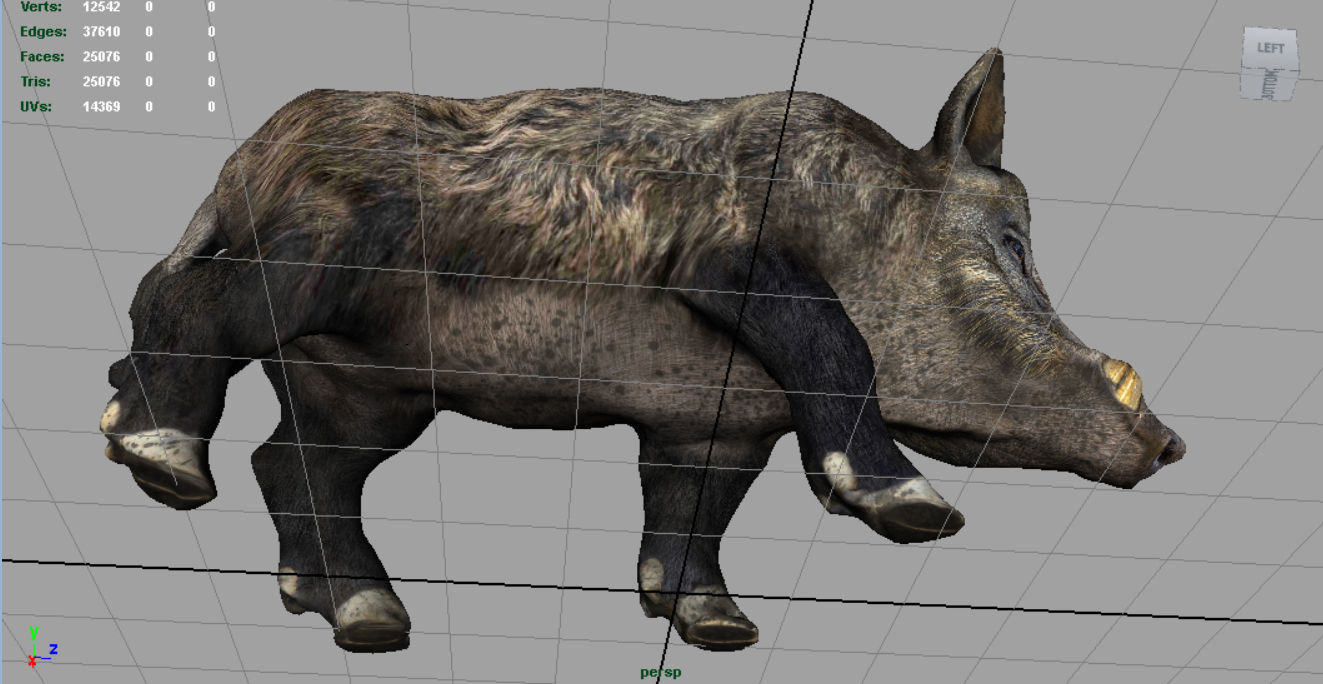Select the "UVs:" heads-up label
Viewport: 1323px width, 684px height.
coord(36,106)
